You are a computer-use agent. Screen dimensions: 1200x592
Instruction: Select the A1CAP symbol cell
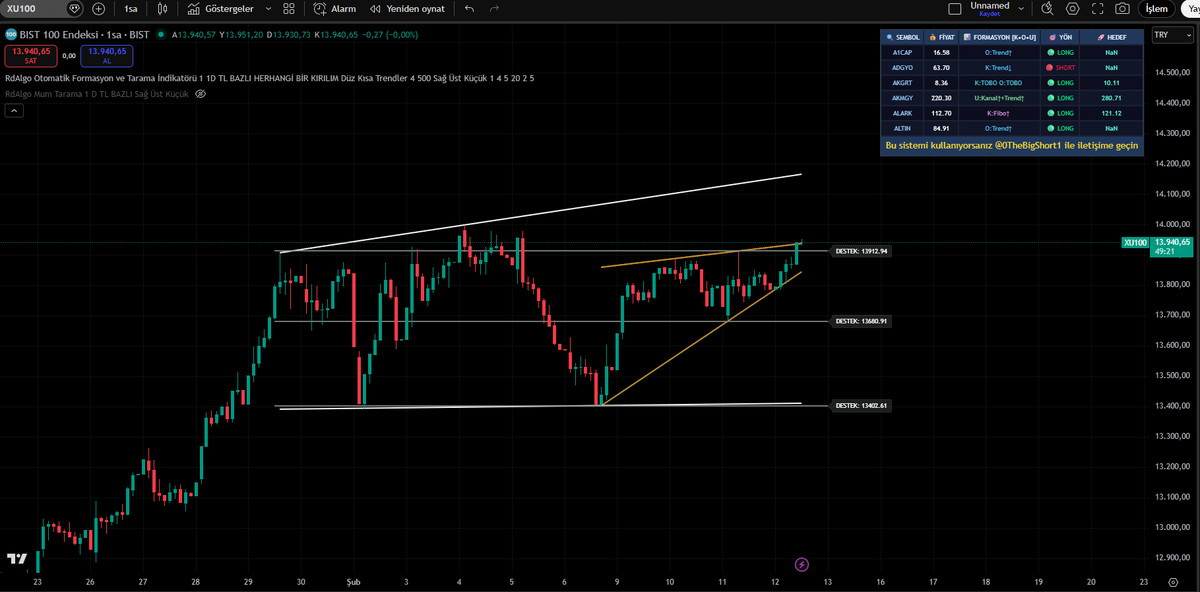(x=903, y=52)
